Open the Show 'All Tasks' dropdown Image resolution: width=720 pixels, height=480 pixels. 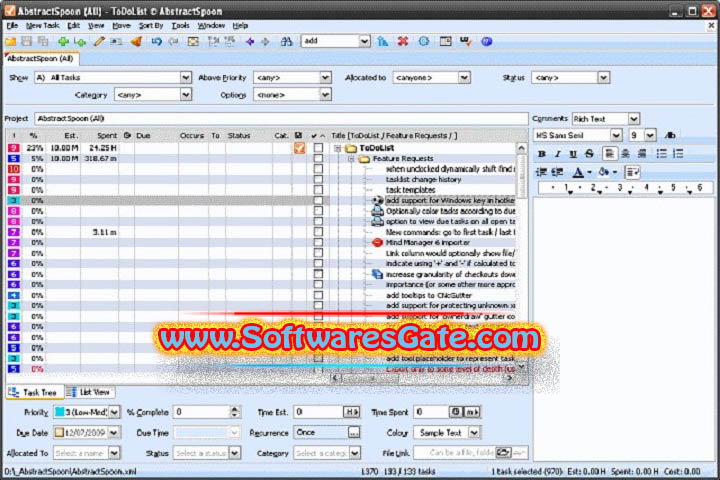pyautogui.click(x=186, y=78)
